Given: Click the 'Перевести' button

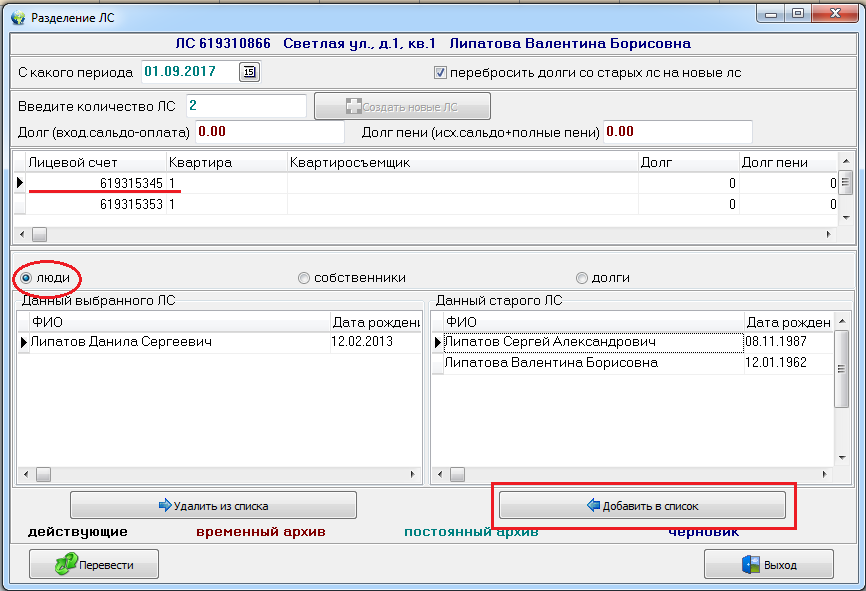Looking at the screenshot, I should [94, 565].
